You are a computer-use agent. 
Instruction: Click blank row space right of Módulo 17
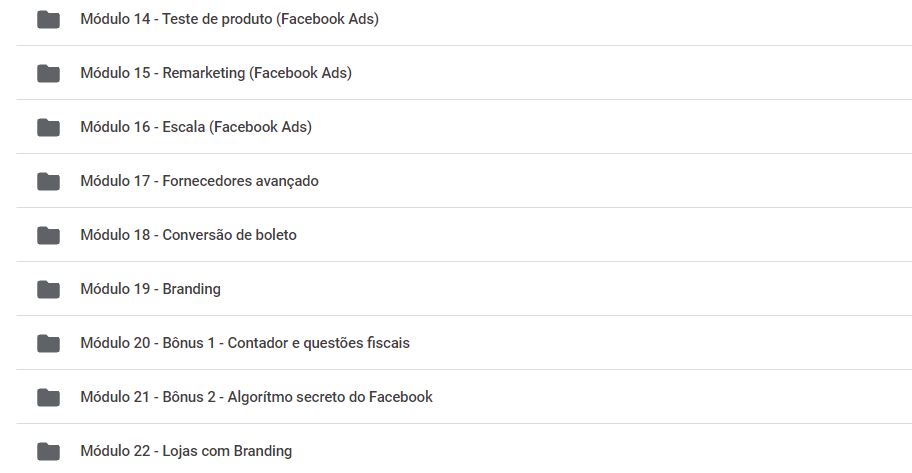coord(614,181)
